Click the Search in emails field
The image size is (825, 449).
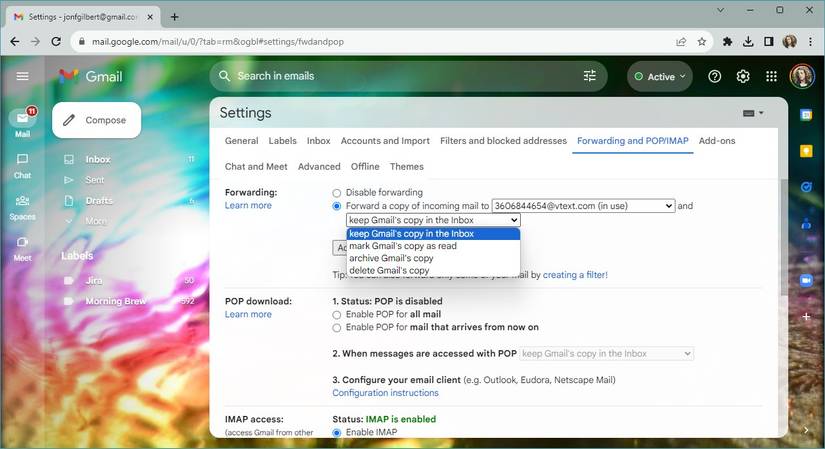tap(400, 76)
